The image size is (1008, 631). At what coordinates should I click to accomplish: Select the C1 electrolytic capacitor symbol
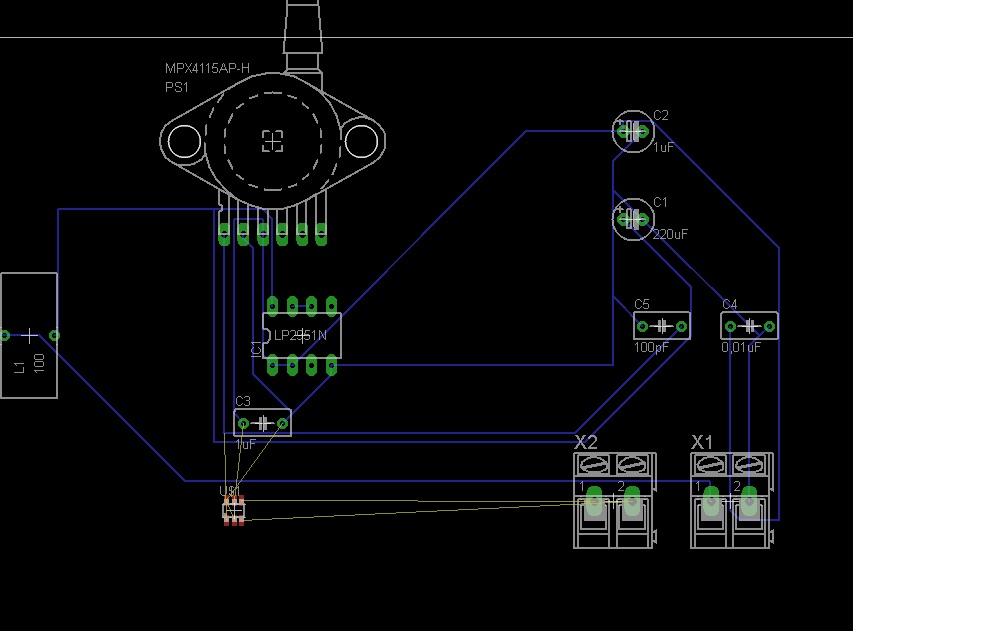(633, 219)
